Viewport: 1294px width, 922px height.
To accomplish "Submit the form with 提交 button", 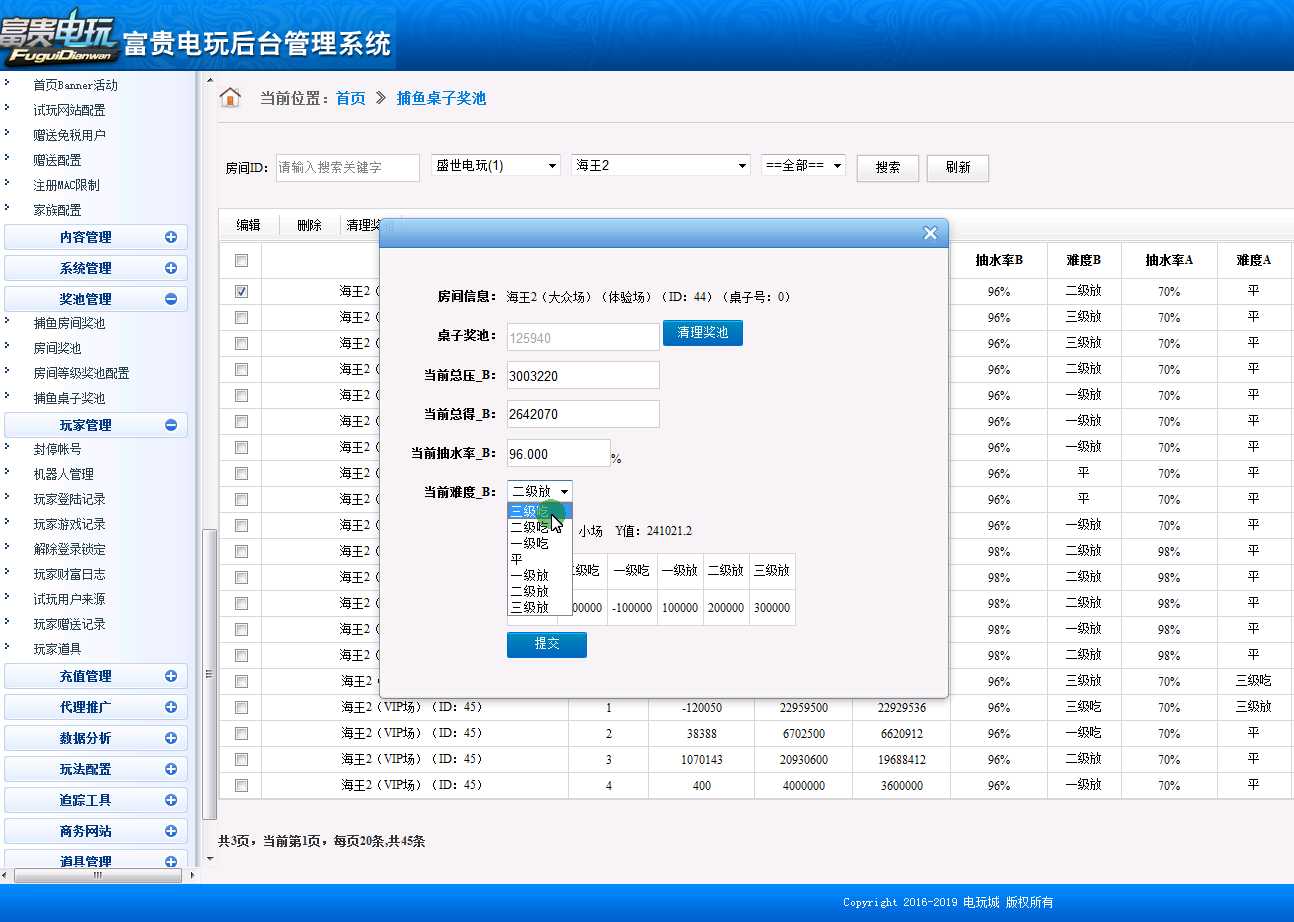I will point(547,644).
